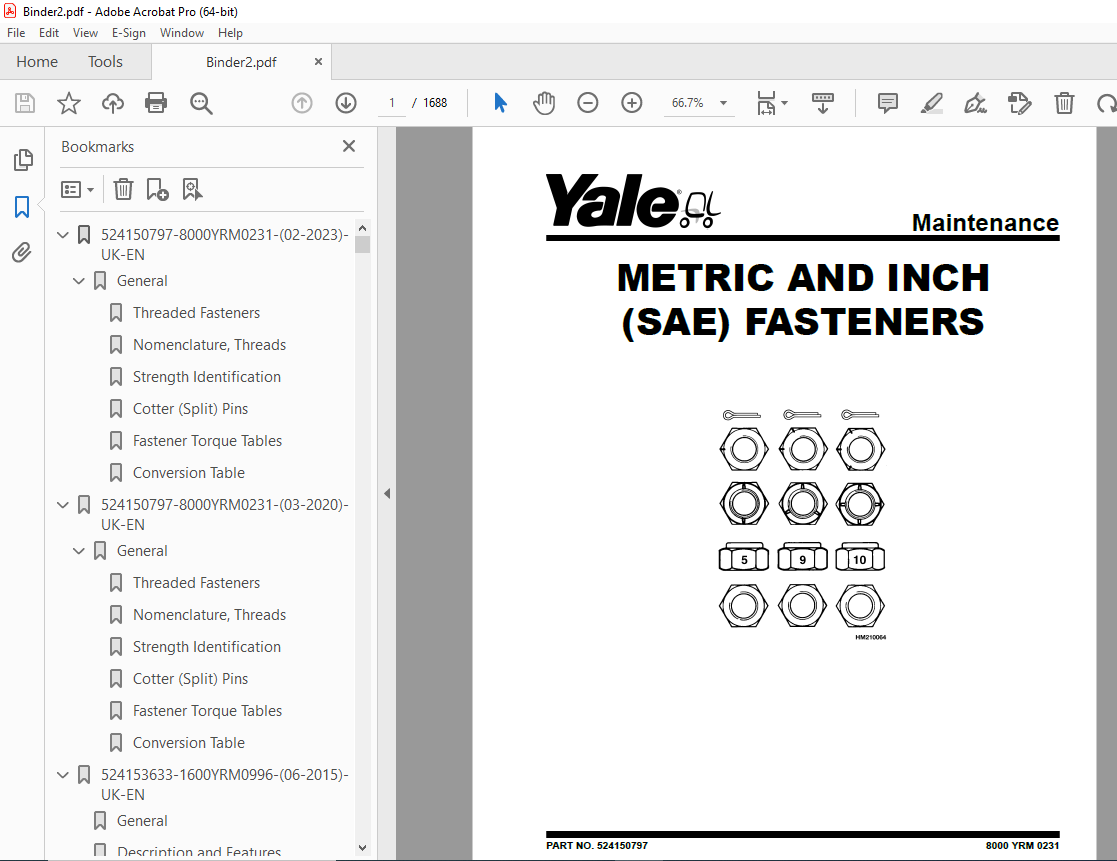
Task: Go to the next page arrow
Action: coord(346,103)
